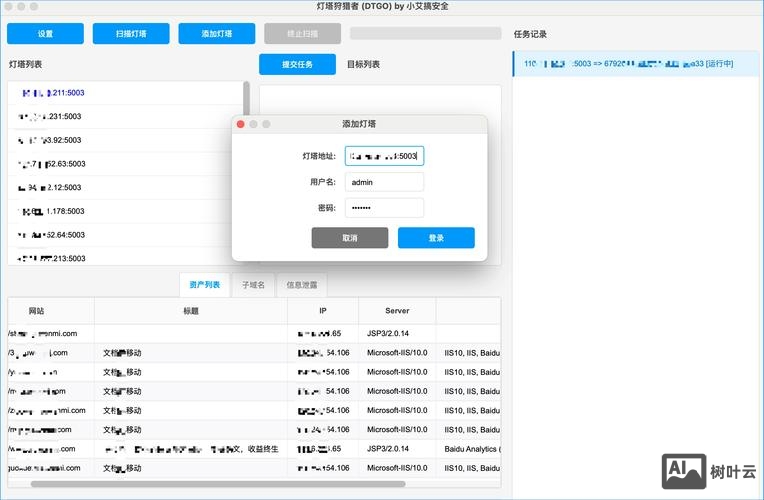Select the lighthouse entry ending in 3.92:5003

(125, 140)
